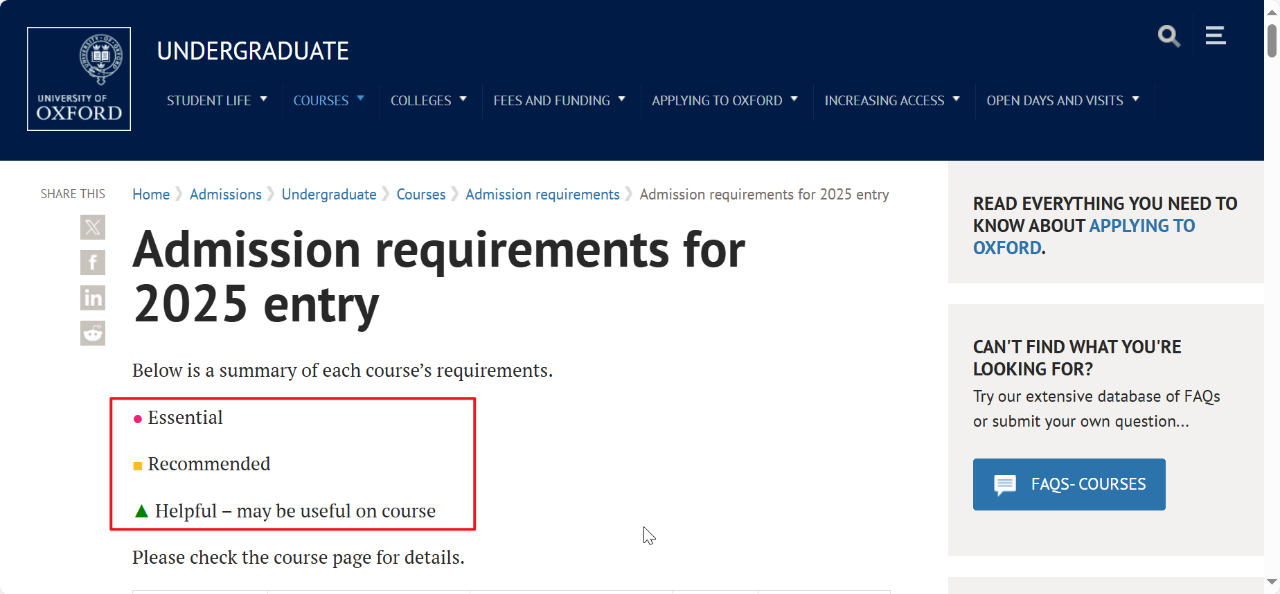Share page on Facebook
This screenshot has width=1280, height=594.
coord(93,262)
